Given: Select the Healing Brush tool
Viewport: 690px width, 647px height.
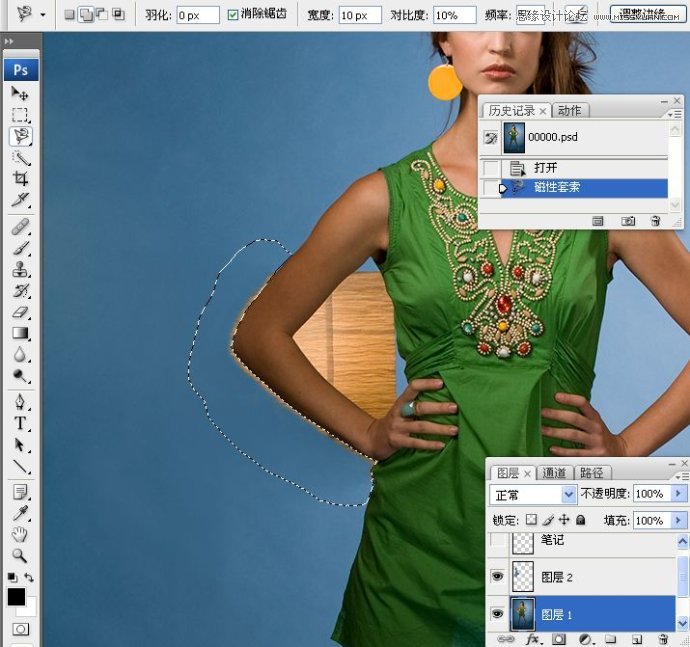Looking at the screenshot, I should [x=20, y=227].
